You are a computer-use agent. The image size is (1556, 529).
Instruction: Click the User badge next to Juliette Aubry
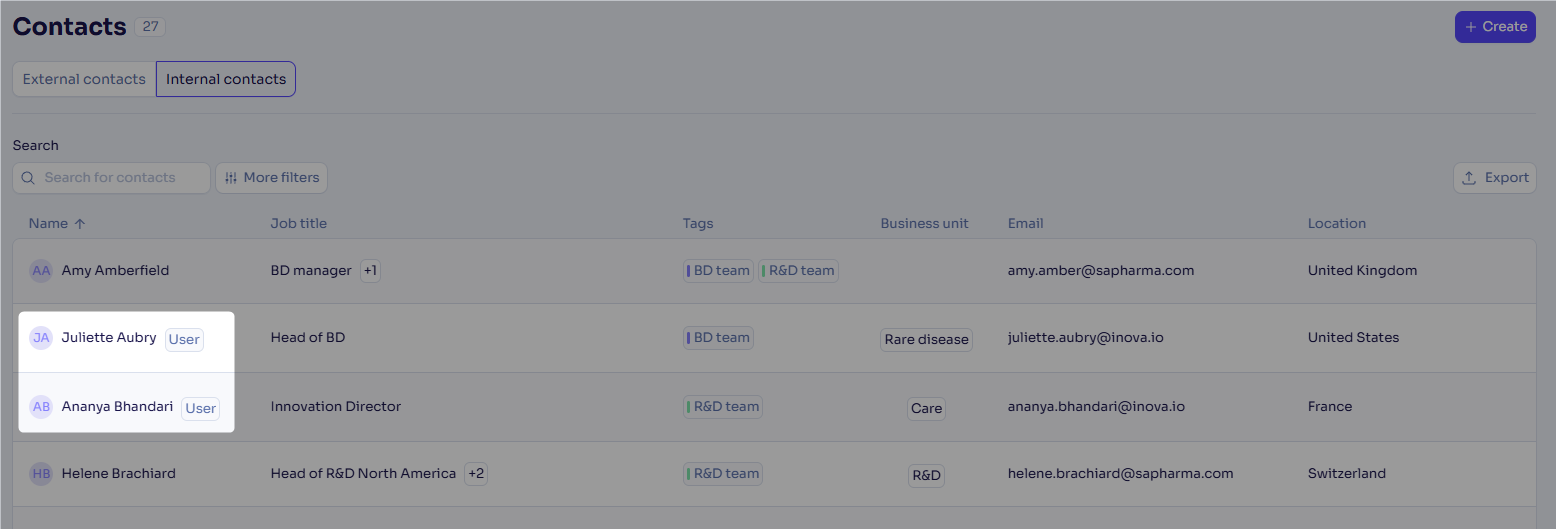pyautogui.click(x=184, y=339)
